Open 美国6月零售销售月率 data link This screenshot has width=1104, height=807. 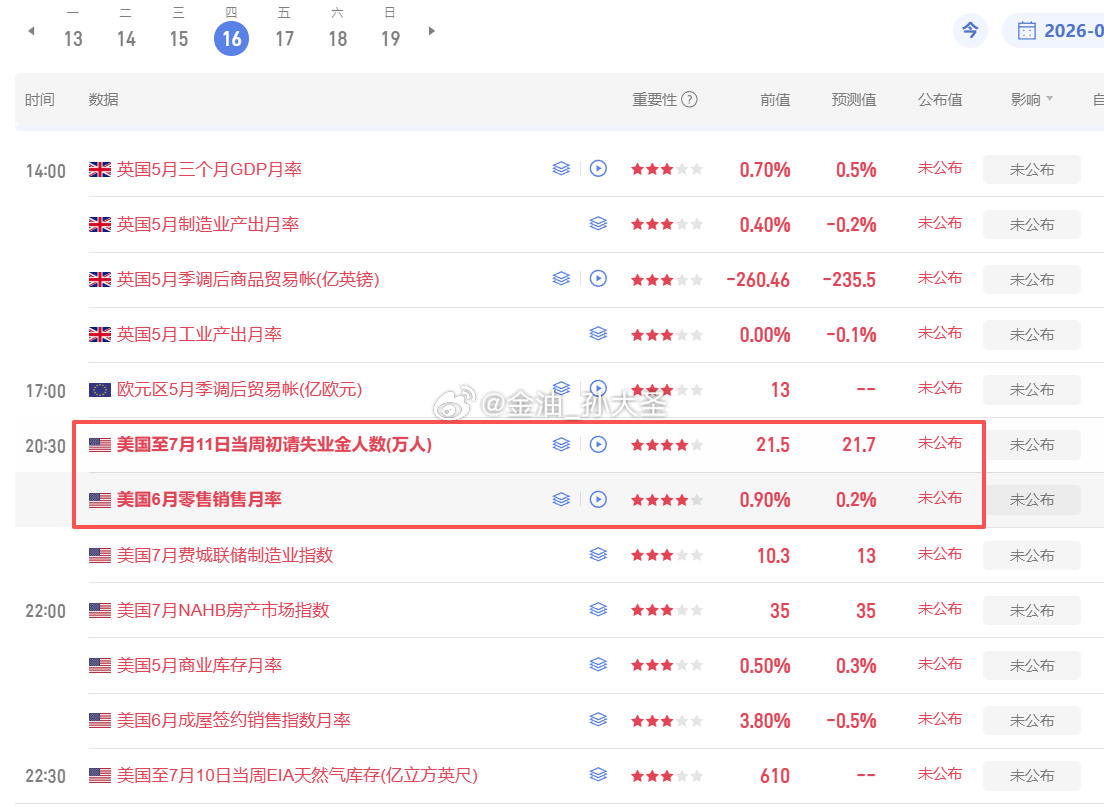[x=199, y=499]
